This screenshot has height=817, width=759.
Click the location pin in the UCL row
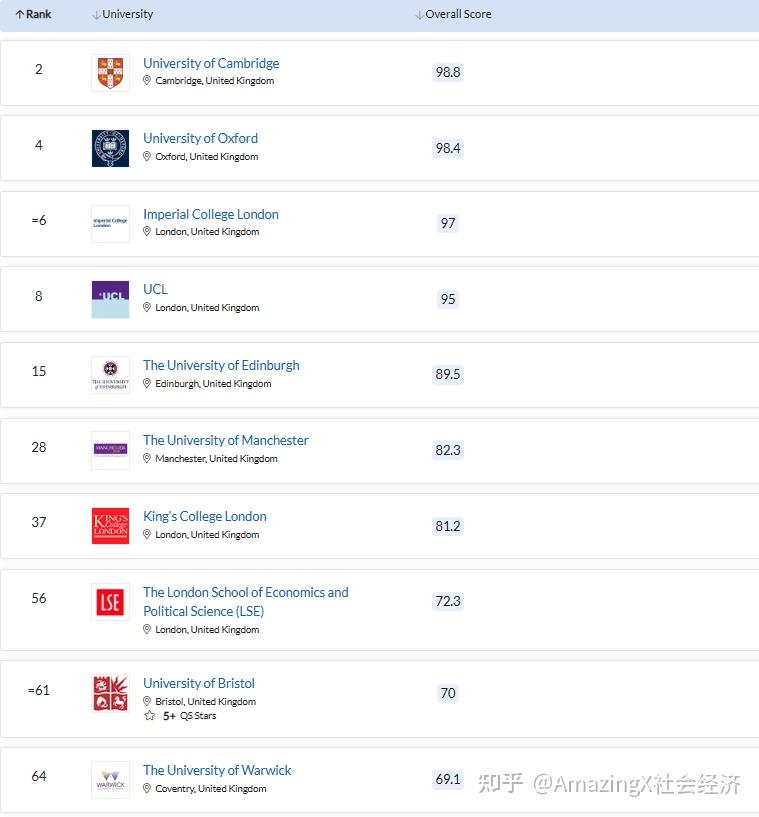click(x=147, y=307)
